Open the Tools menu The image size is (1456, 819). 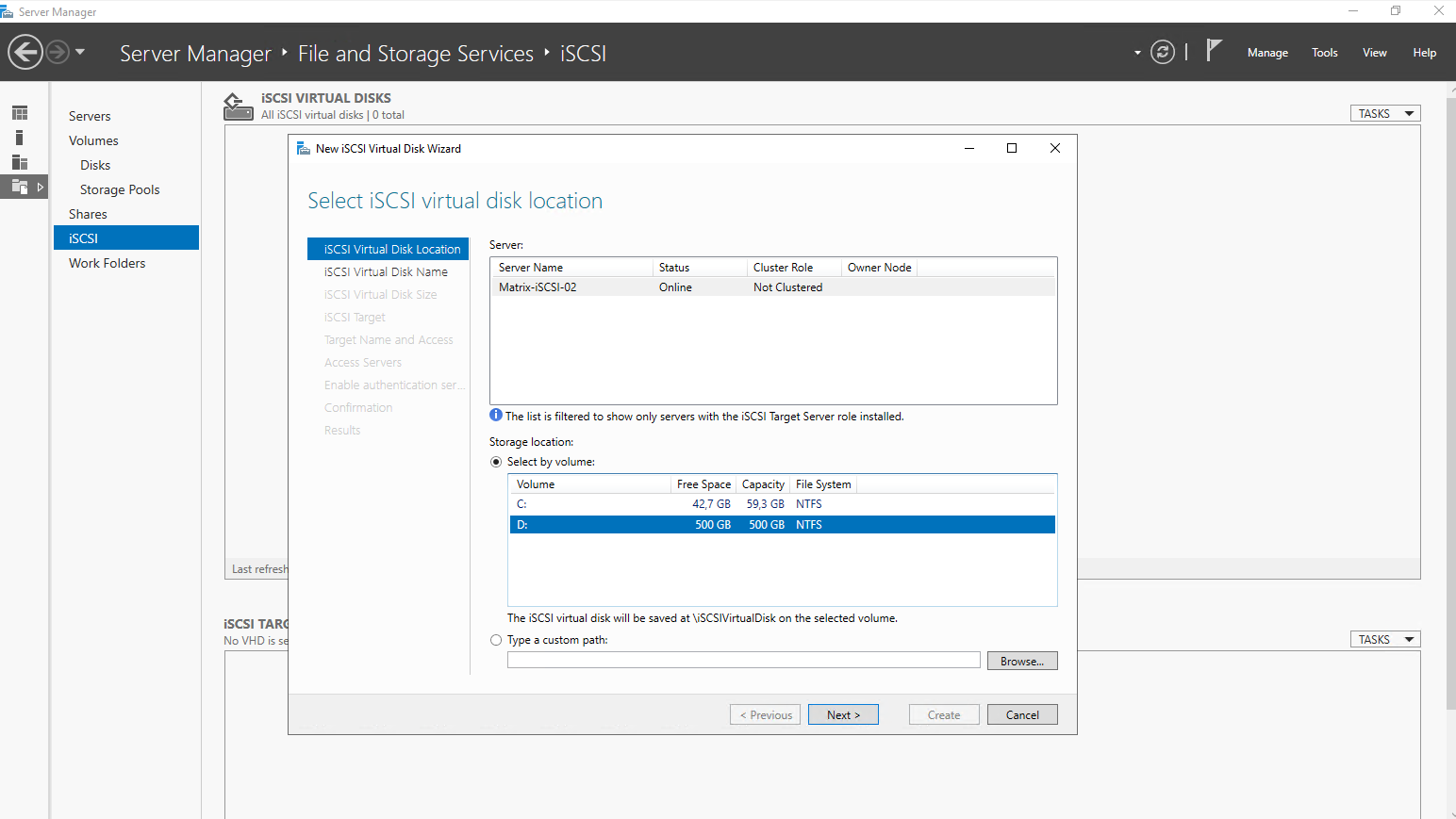coord(1324,53)
